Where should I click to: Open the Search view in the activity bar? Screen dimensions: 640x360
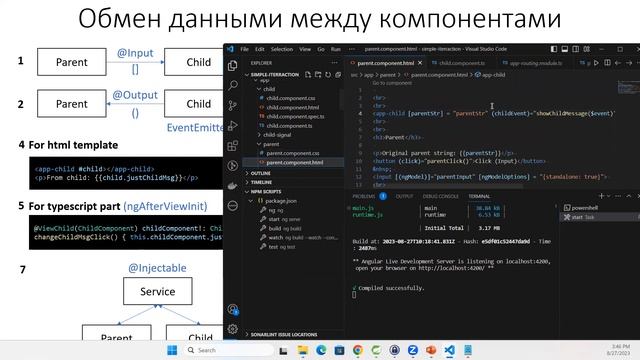tap(233, 85)
